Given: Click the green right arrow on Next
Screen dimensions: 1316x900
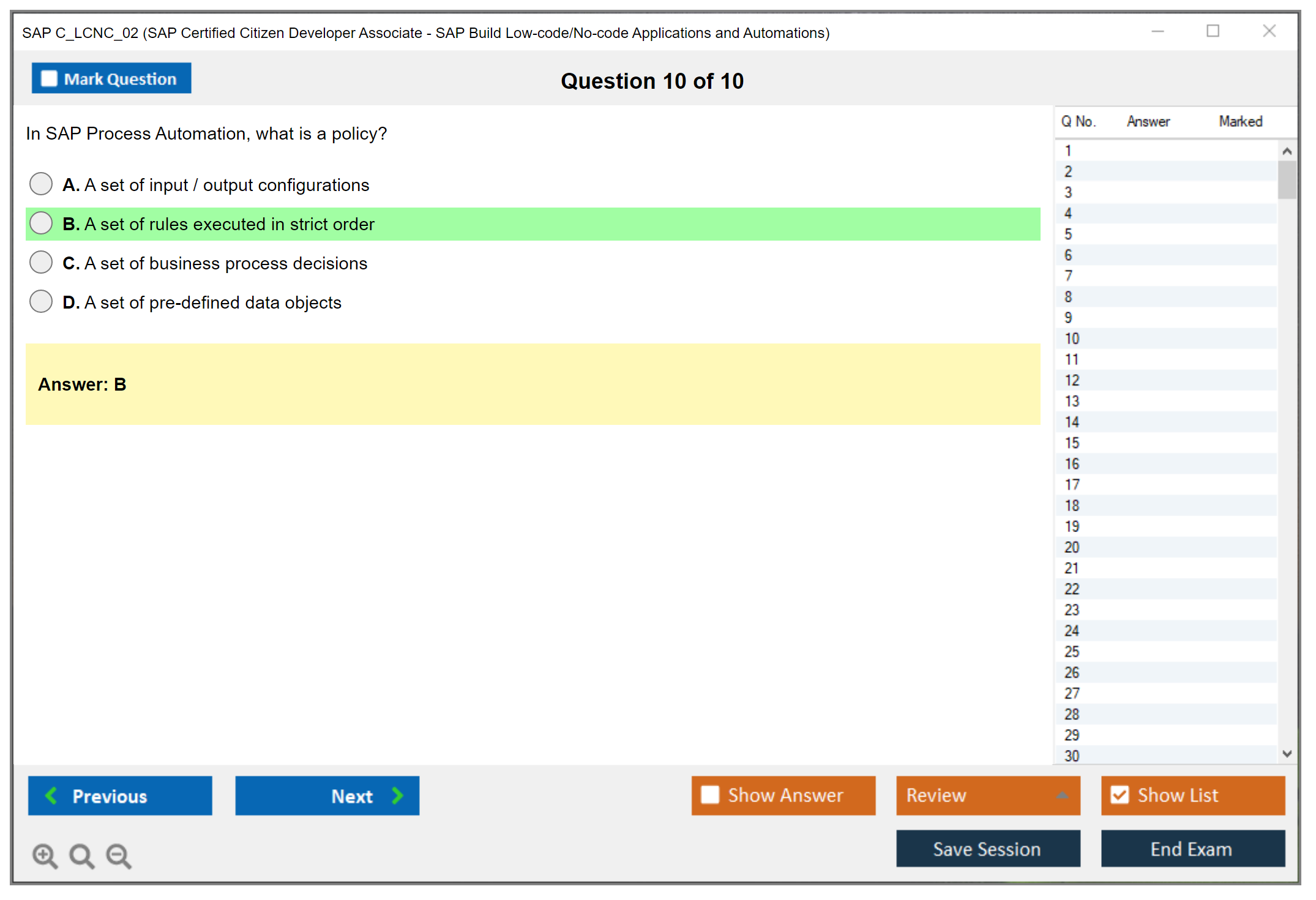Looking at the screenshot, I should [398, 796].
